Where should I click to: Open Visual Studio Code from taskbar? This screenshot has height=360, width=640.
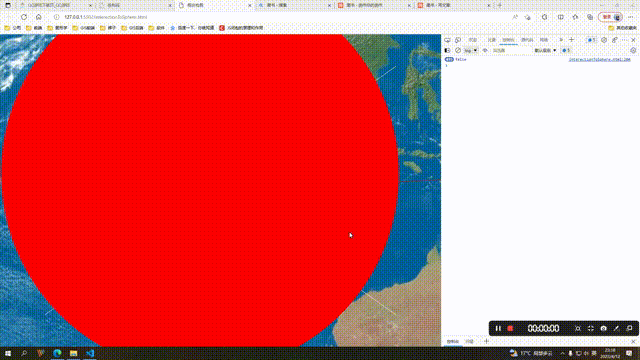coord(90,353)
